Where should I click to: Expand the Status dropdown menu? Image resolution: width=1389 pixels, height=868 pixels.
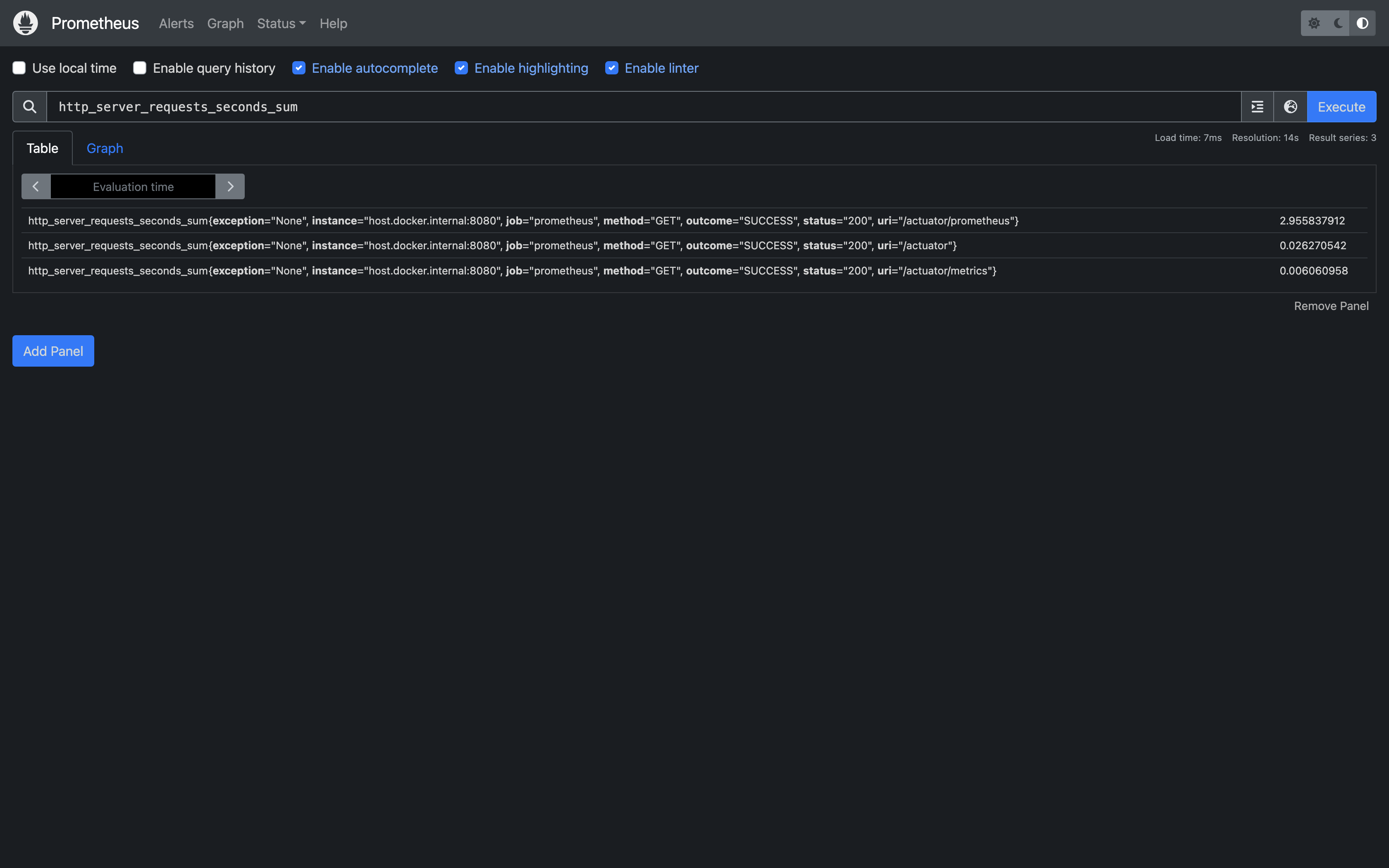(281, 24)
